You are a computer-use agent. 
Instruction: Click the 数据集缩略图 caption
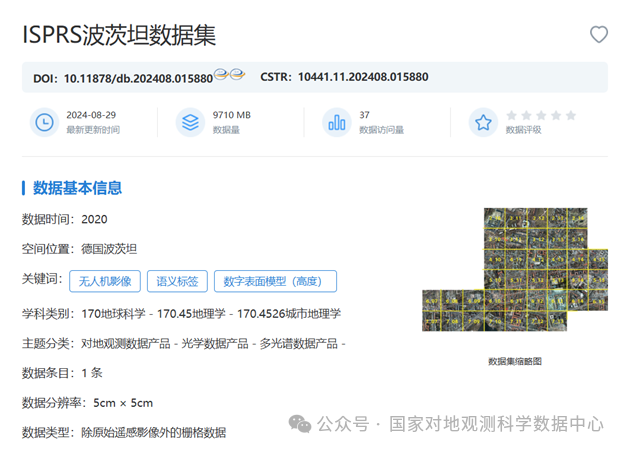point(515,361)
